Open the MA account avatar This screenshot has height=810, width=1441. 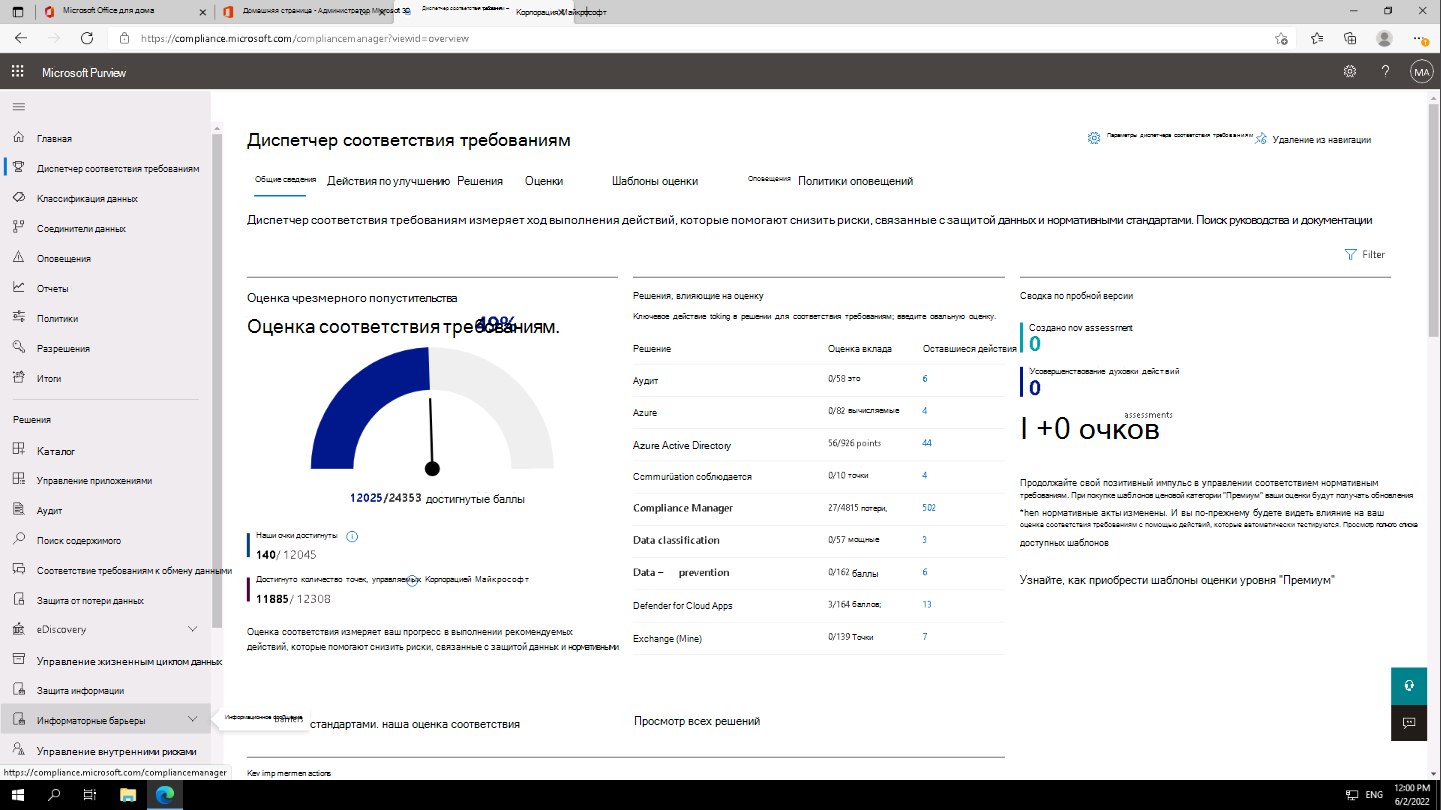[1421, 71]
